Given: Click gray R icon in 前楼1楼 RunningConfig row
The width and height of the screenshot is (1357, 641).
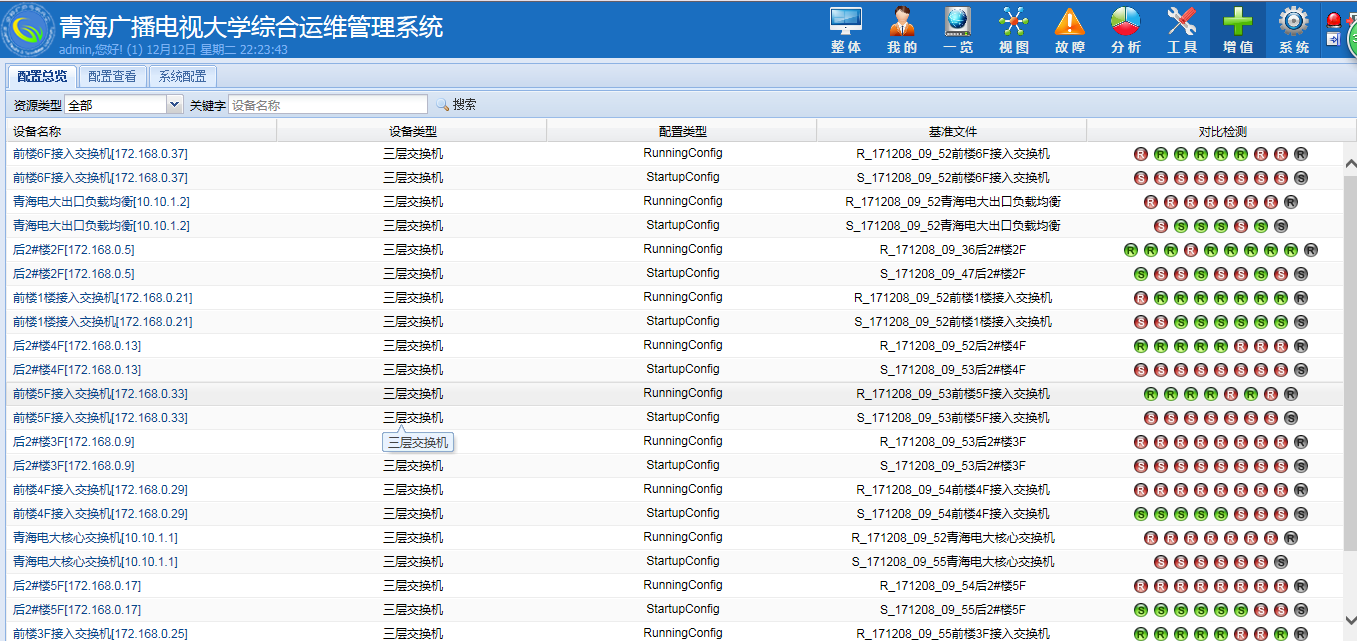Looking at the screenshot, I should pyautogui.click(x=1301, y=298).
